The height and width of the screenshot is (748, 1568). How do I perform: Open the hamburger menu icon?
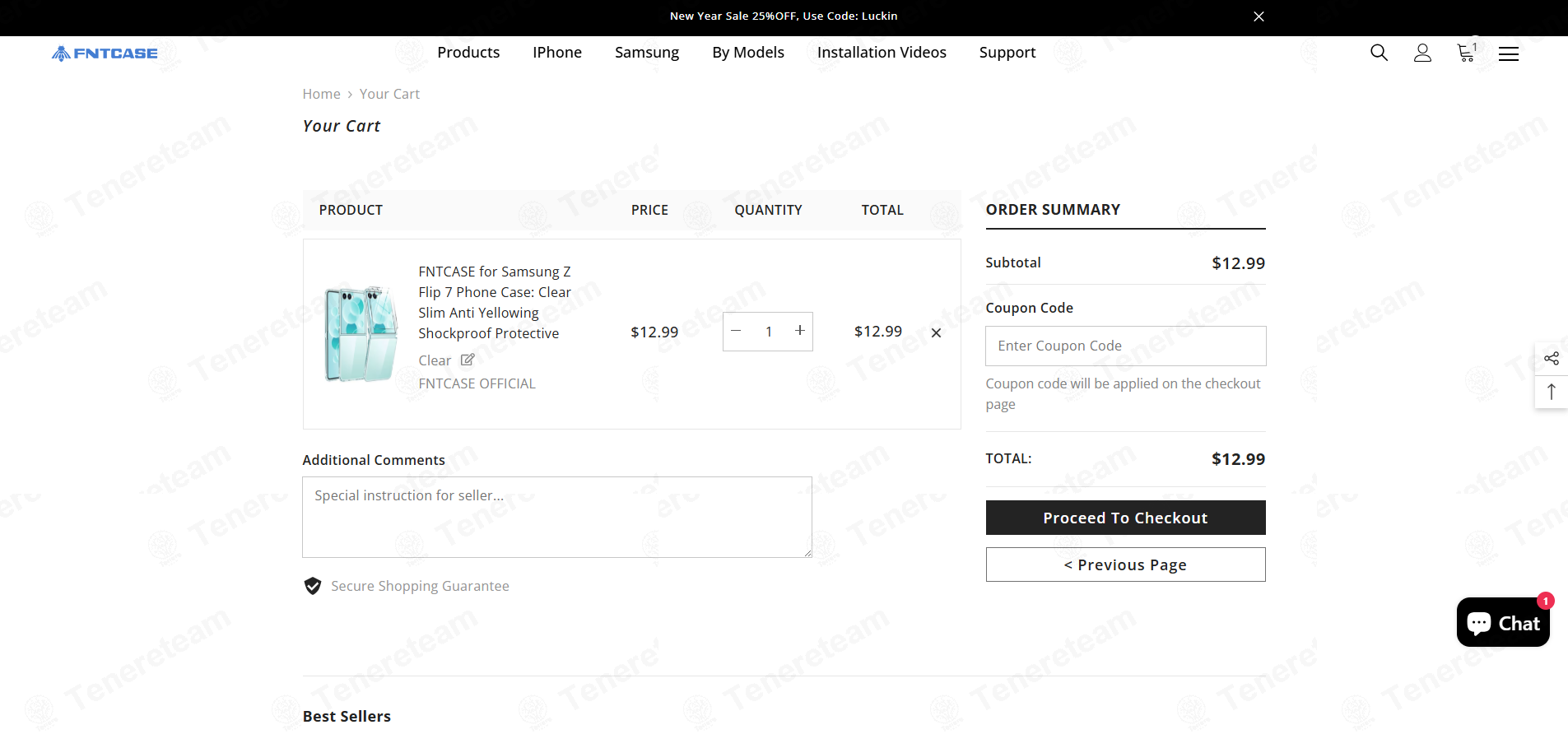pyautogui.click(x=1509, y=53)
